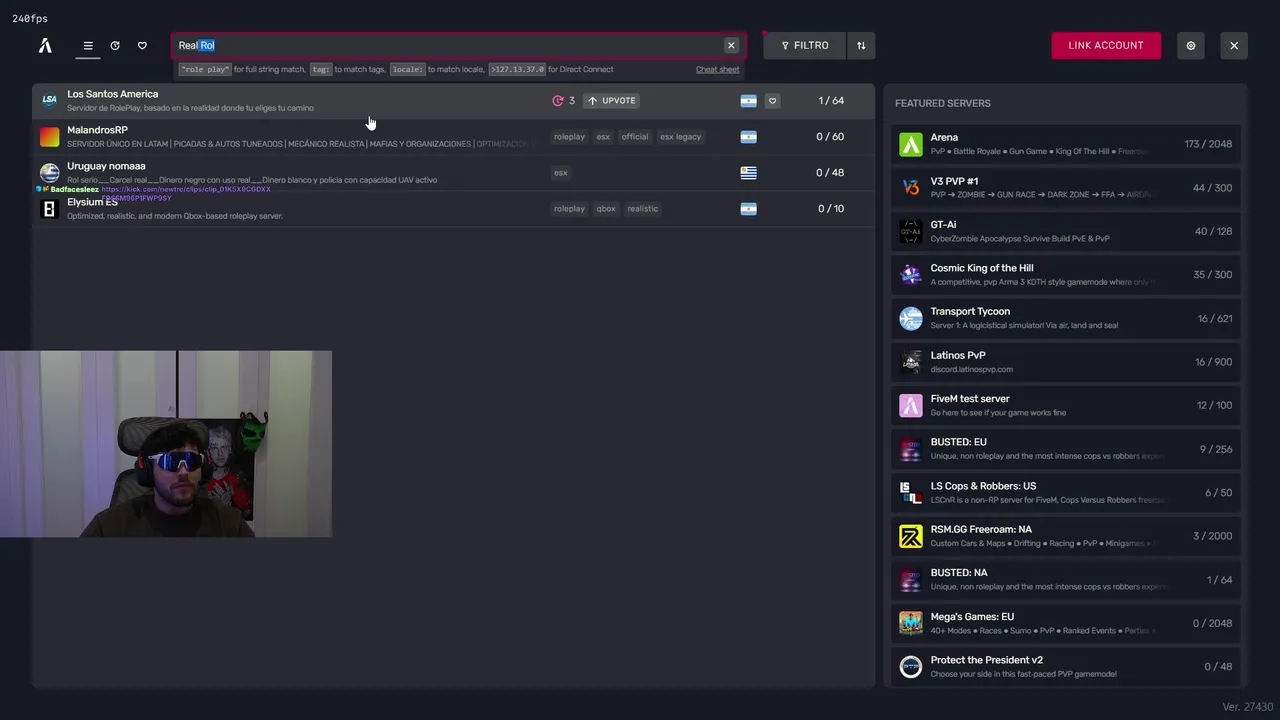Click the realistic tag on Elysium ES
Viewport: 1280px width, 720px height.
(642, 208)
